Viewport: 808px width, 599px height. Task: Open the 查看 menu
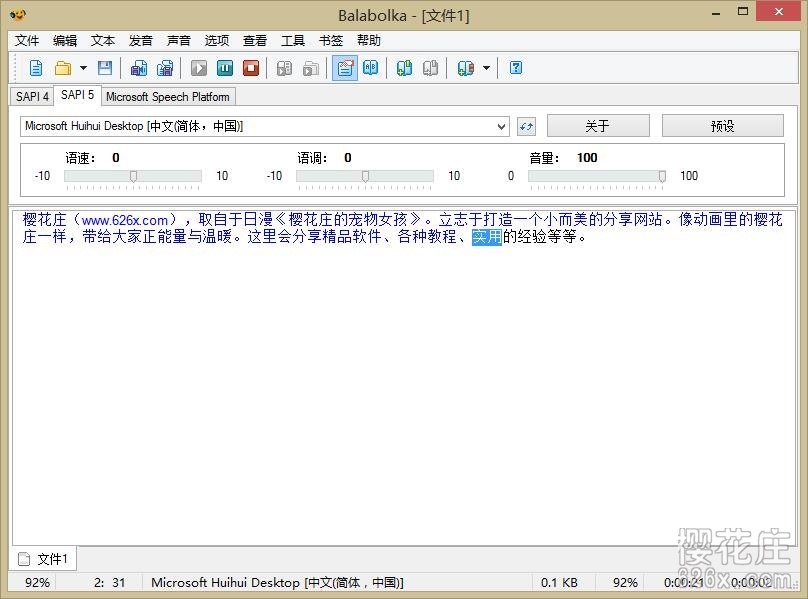[x=255, y=40]
